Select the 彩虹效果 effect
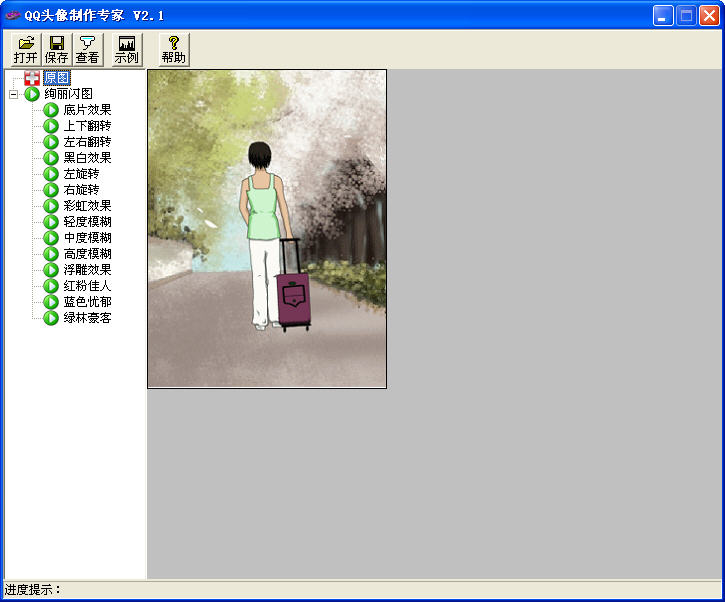 pos(87,206)
